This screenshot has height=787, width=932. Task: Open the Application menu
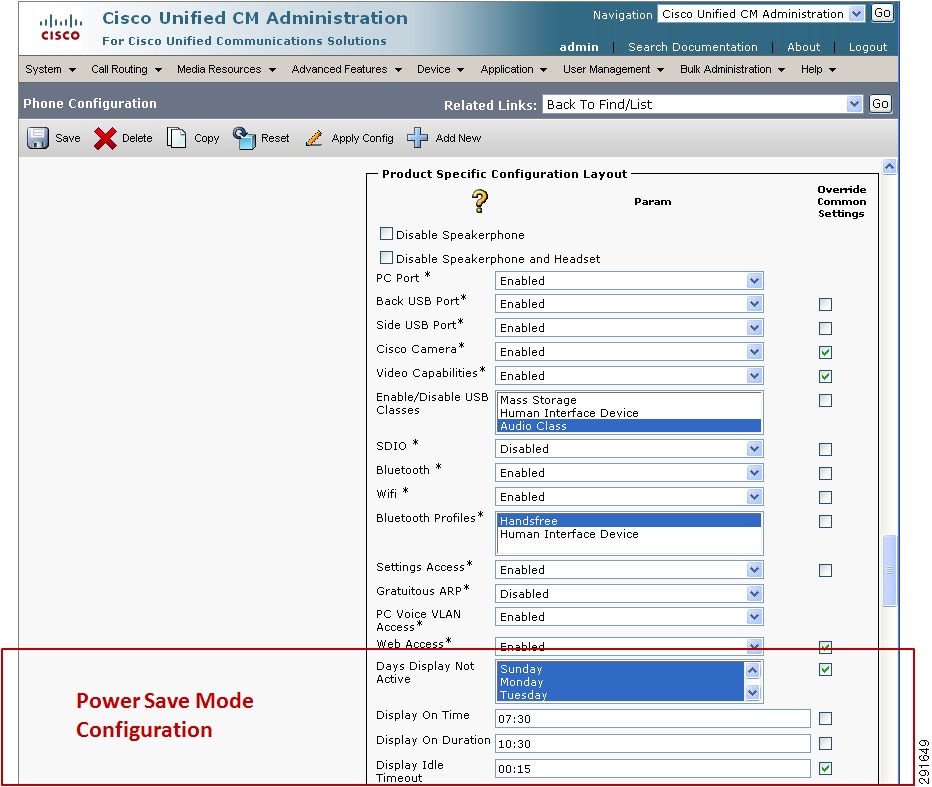[x=514, y=70]
